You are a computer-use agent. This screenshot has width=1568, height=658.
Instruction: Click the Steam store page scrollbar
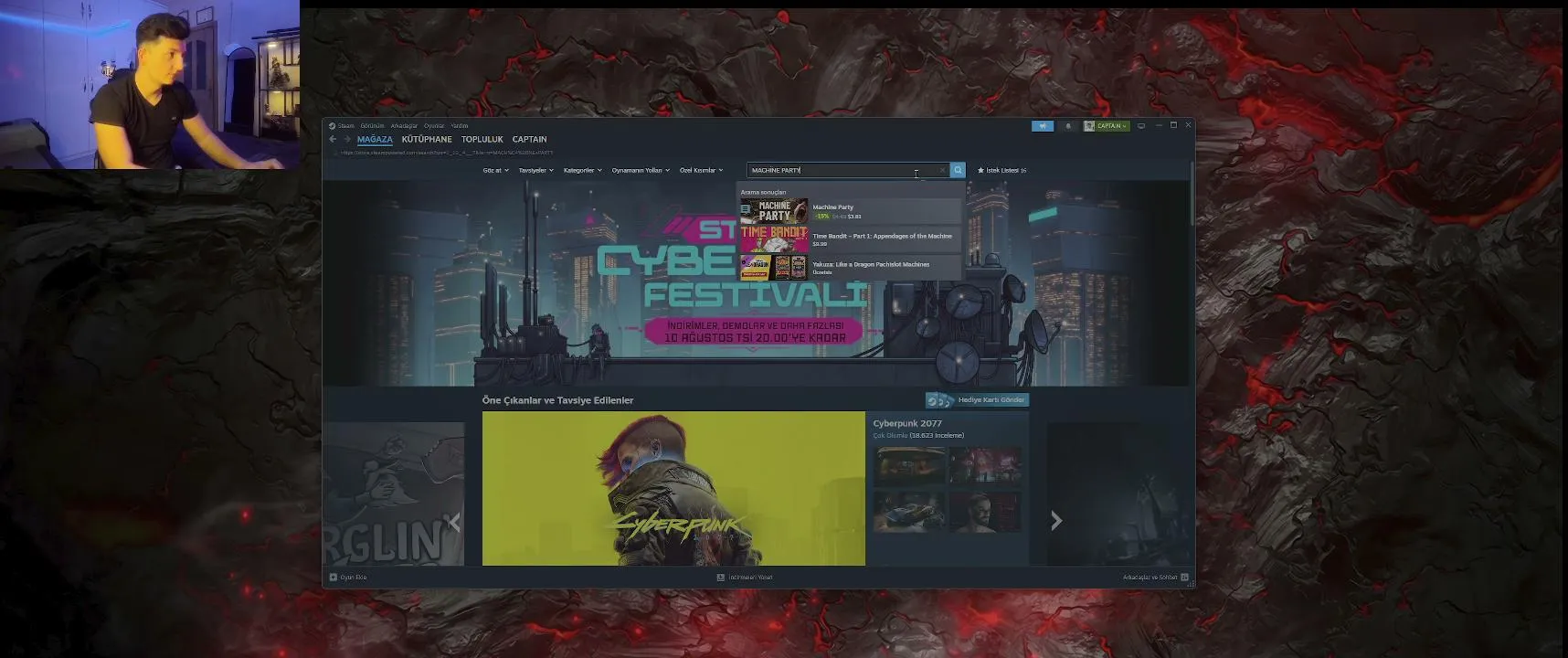(1192, 194)
